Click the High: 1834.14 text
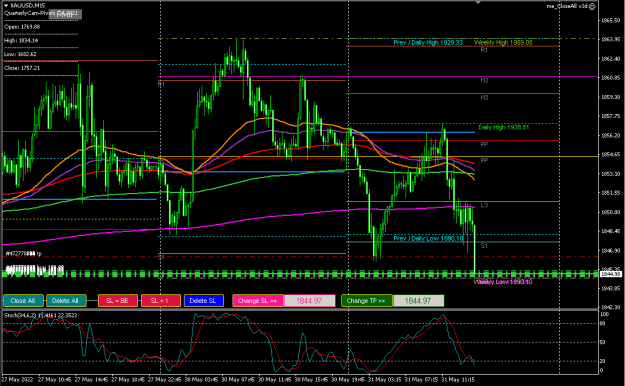The image size is (625, 386). [21, 40]
